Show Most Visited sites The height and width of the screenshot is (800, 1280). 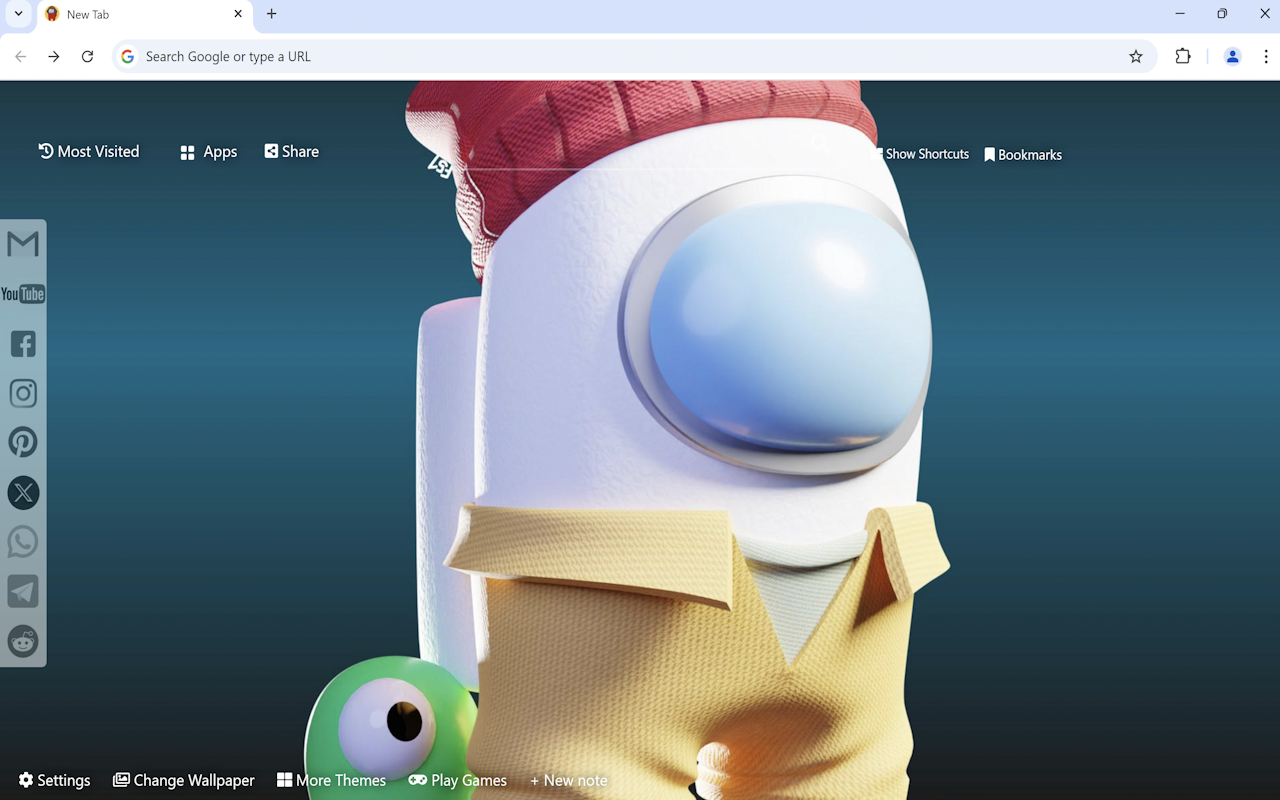[89, 152]
